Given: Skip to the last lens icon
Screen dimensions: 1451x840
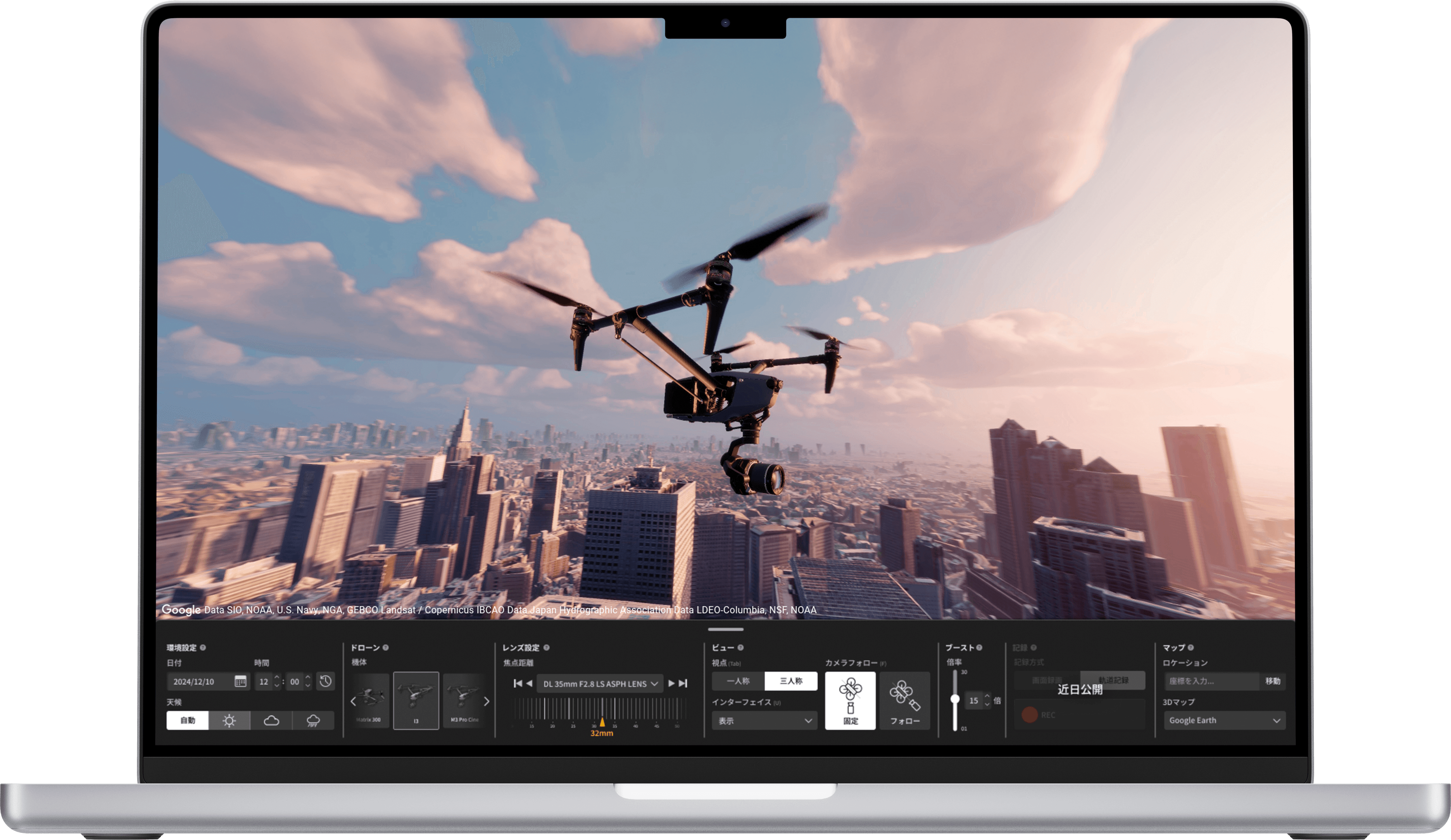Looking at the screenshot, I should (683, 684).
